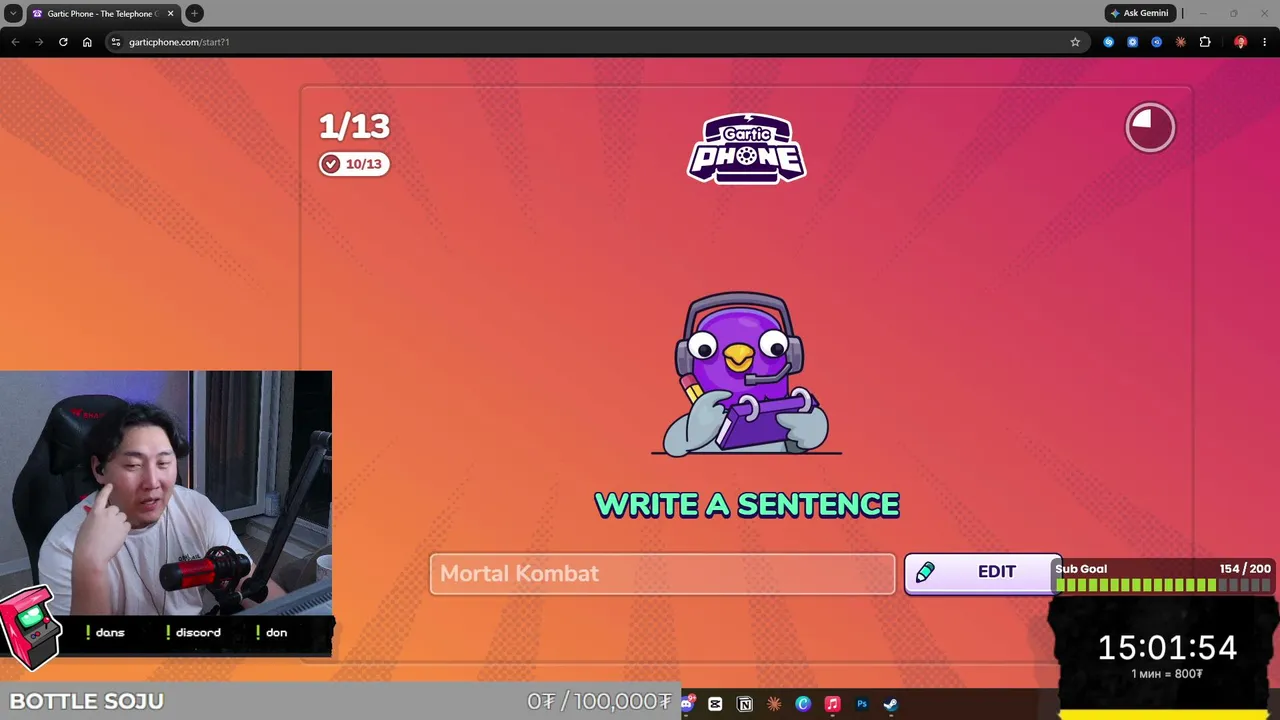Viewport: 1280px width, 720px height.
Task: Open the blue gear extension icon
Action: click(1132, 42)
